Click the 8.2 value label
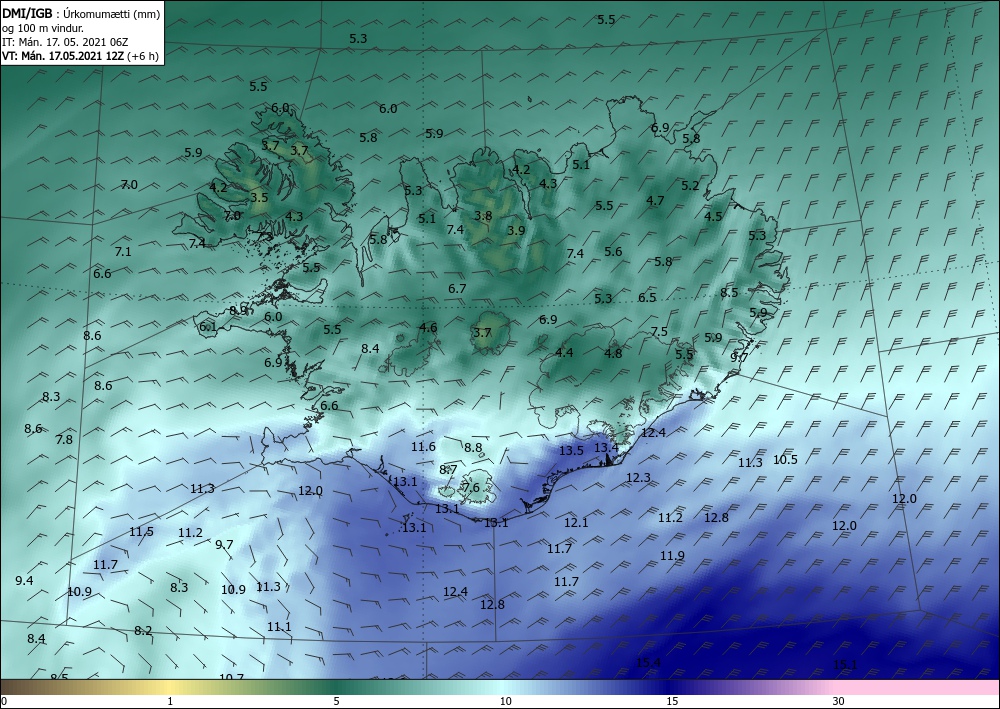The height and width of the screenshot is (709, 1000). 143,631
